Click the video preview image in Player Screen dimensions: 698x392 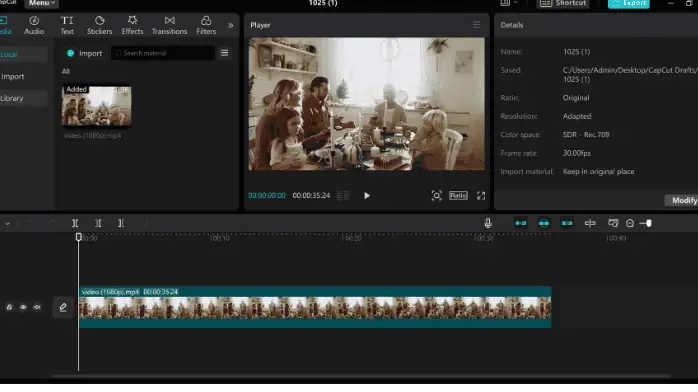point(366,104)
